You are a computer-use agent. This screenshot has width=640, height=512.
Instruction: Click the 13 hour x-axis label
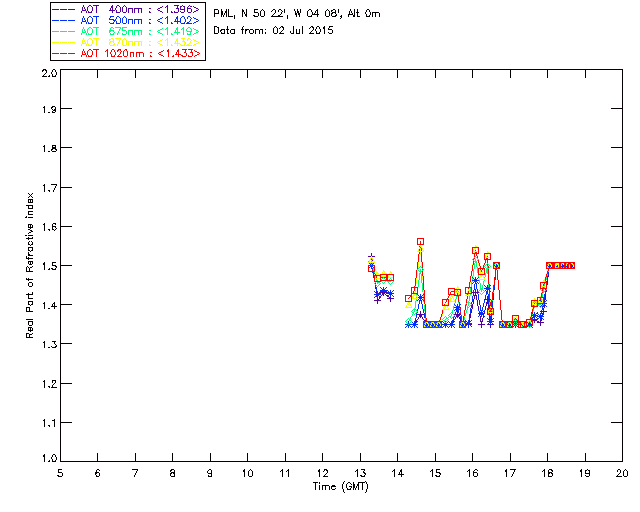click(360, 473)
